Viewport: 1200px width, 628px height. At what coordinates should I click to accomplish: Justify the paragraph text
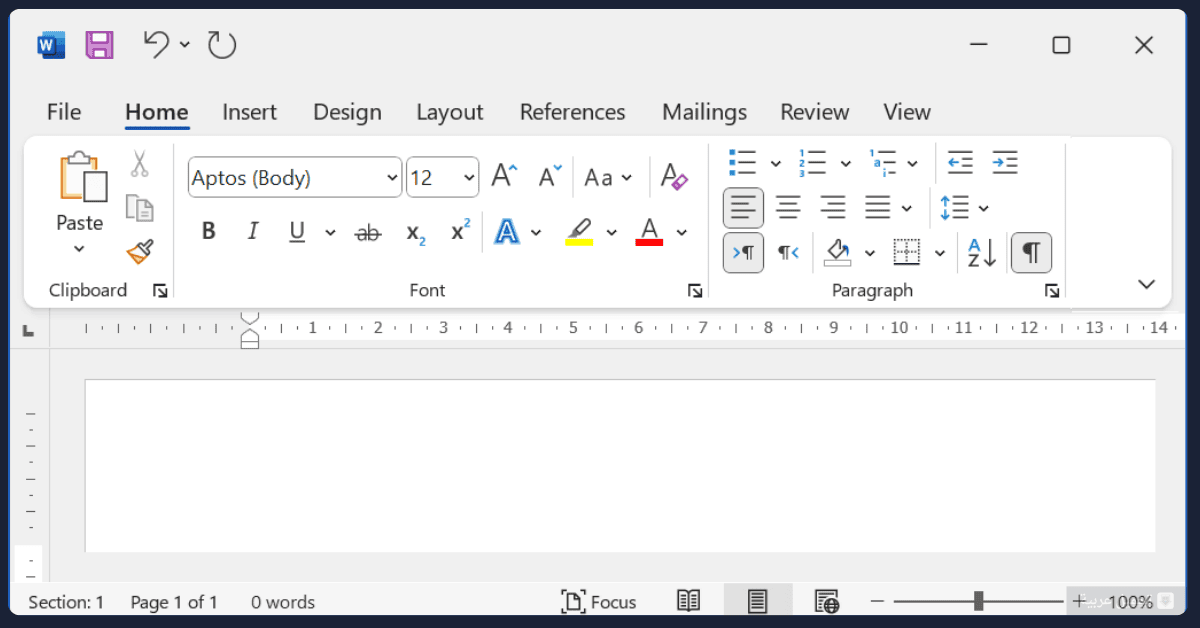(877, 207)
